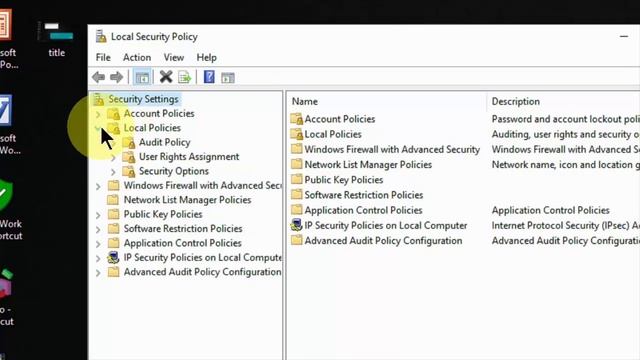Select Windows Firewall with Advanced Security in list
The width and height of the screenshot is (640, 360).
(x=392, y=149)
